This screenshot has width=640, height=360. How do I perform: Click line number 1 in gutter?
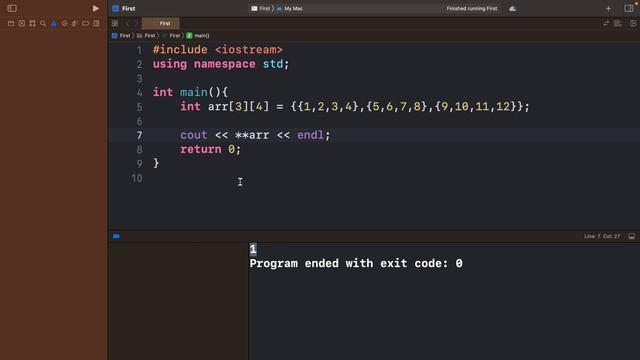pyautogui.click(x=139, y=50)
